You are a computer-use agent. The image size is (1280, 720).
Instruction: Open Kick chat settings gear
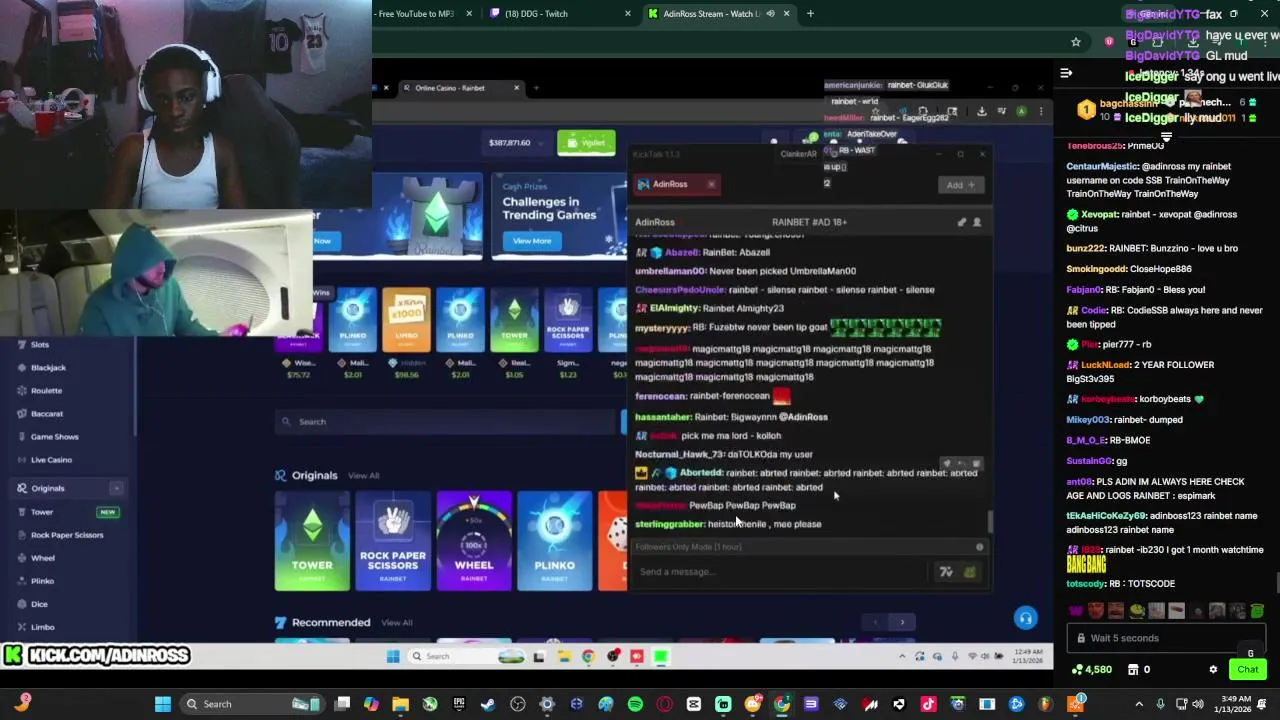tap(1213, 669)
